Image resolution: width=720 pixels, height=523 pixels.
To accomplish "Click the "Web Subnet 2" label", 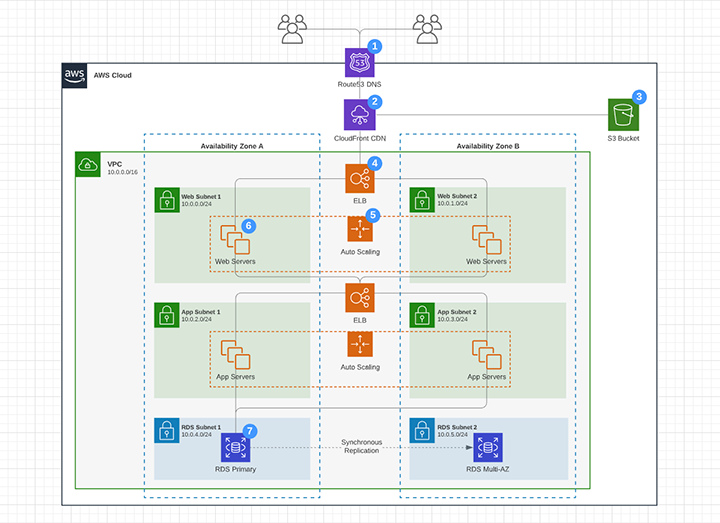I will pyautogui.click(x=457, y=196).
